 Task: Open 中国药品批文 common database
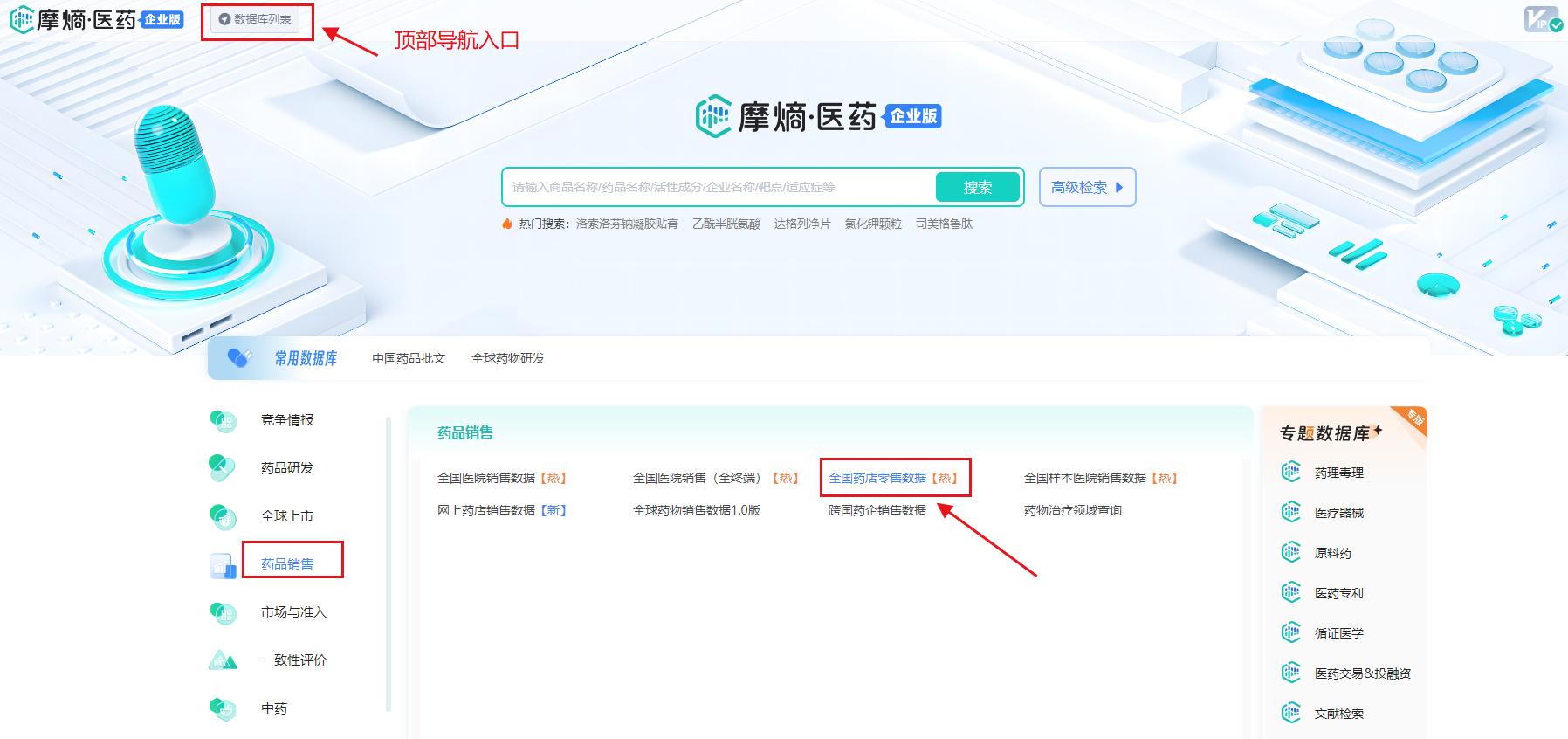409,358
